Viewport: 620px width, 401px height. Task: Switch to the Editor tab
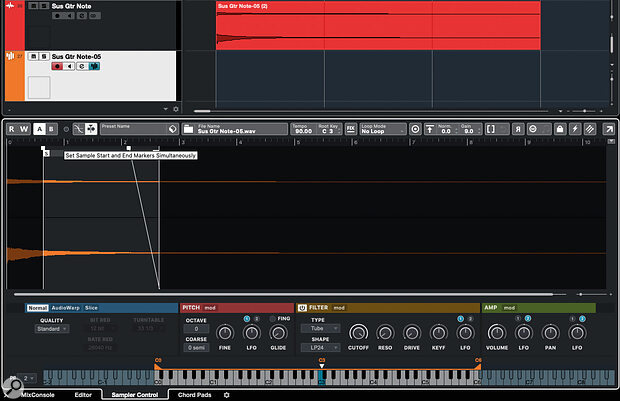[83, 395]
